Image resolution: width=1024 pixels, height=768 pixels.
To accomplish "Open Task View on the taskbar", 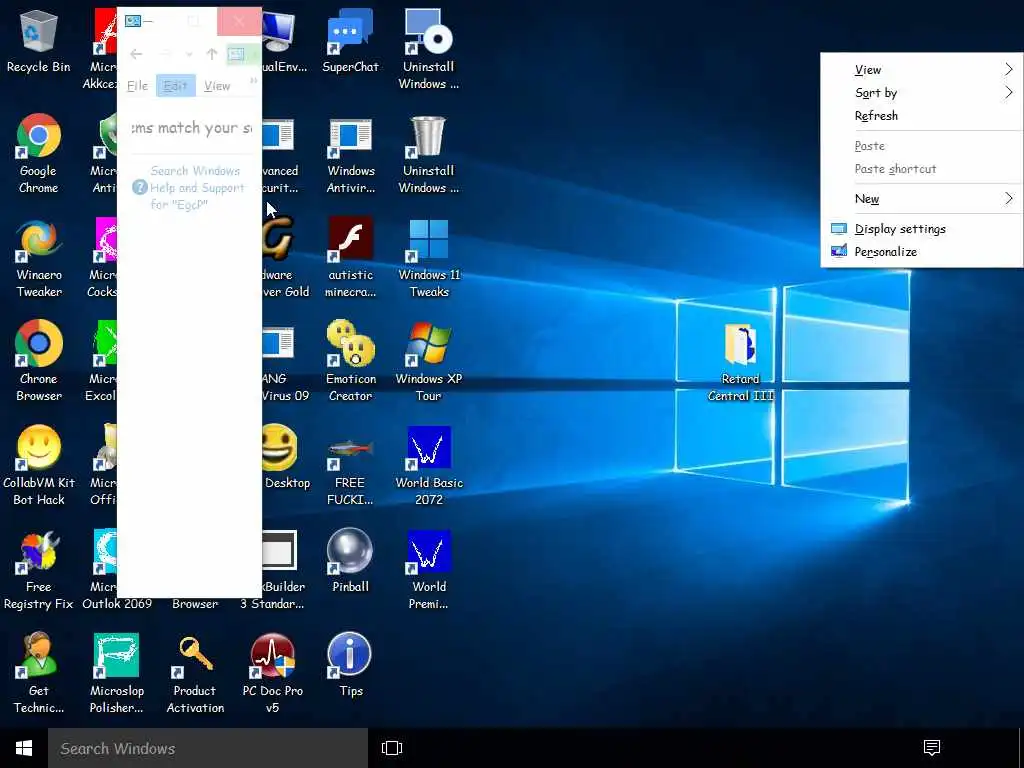I will point(392,748).
